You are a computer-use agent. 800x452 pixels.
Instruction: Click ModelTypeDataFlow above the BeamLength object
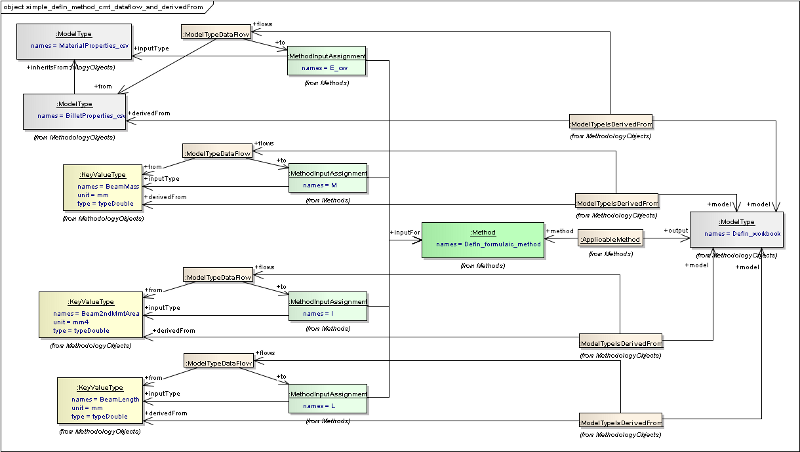click(216, 362)
